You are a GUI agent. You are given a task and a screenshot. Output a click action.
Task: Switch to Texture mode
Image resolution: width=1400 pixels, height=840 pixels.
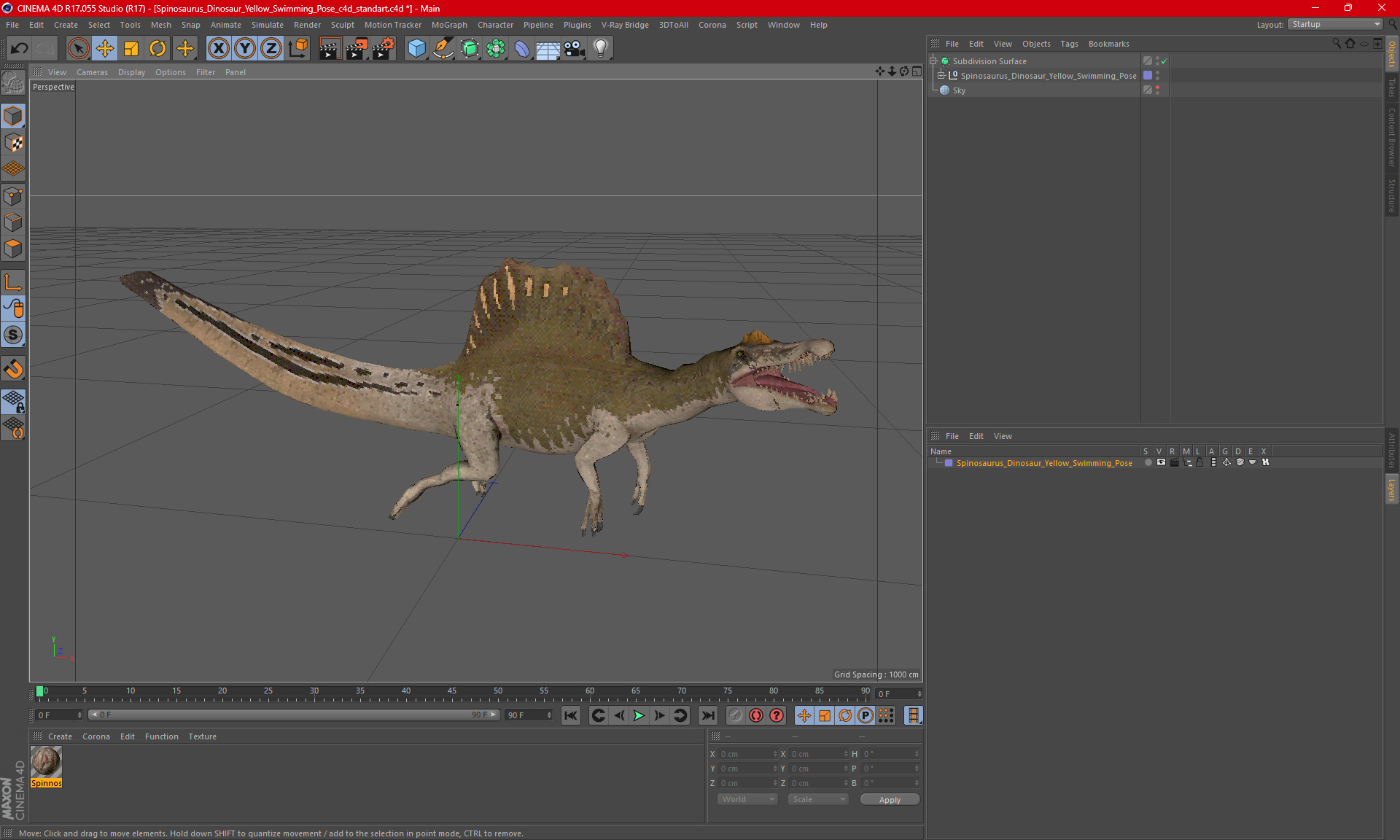(14, 143)
